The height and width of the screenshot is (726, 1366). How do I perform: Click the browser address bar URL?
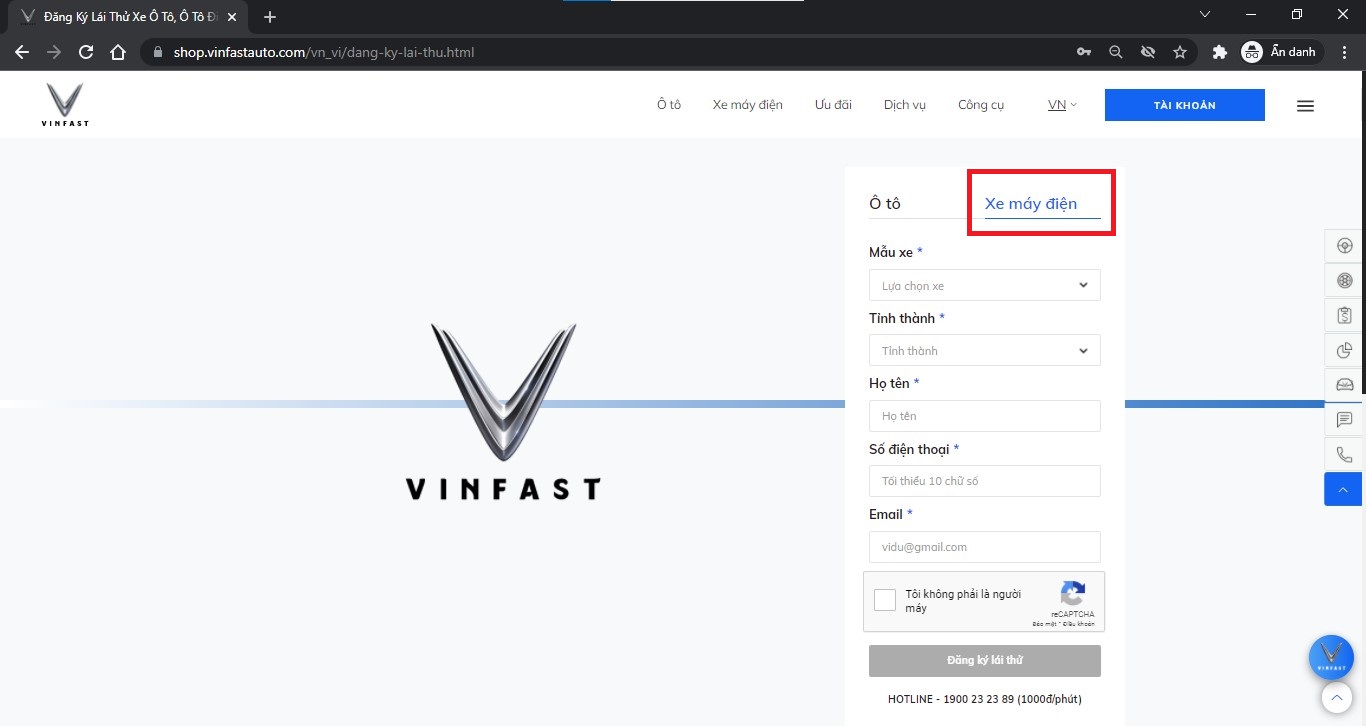click(324, 52)
